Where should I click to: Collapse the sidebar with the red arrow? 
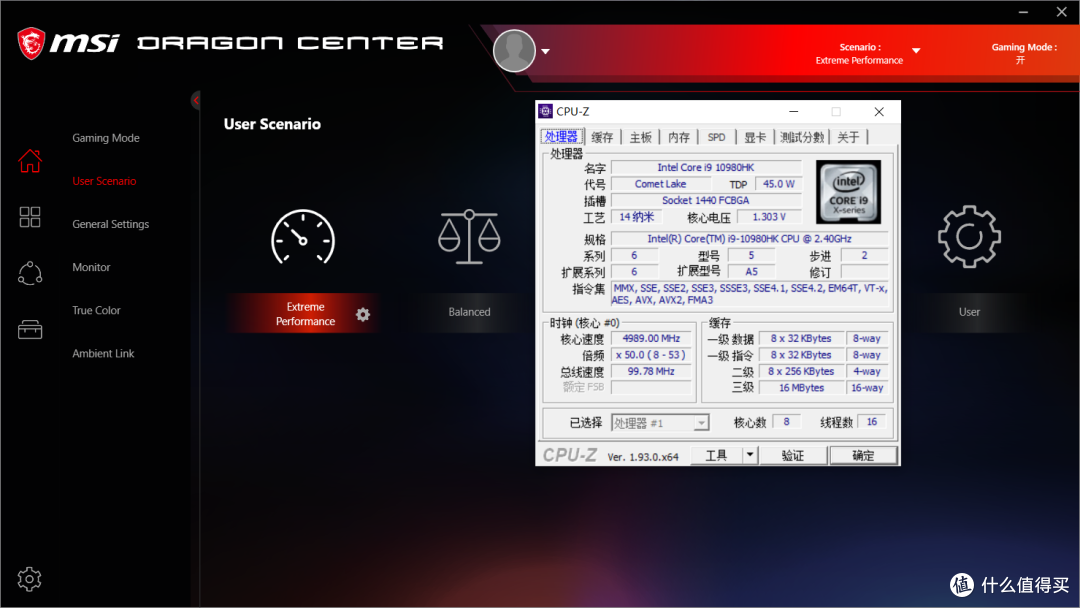[196, 101]
